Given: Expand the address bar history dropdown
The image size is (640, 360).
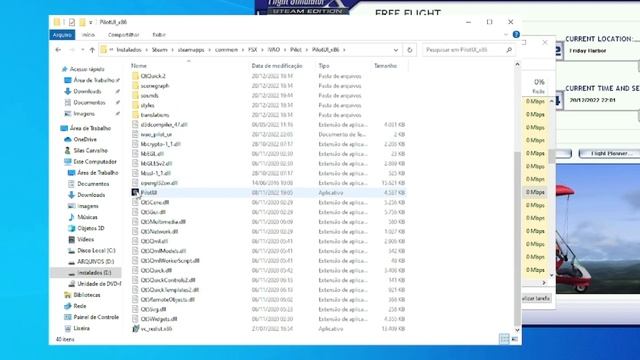Looking at the screenshot, I should 396,50.
